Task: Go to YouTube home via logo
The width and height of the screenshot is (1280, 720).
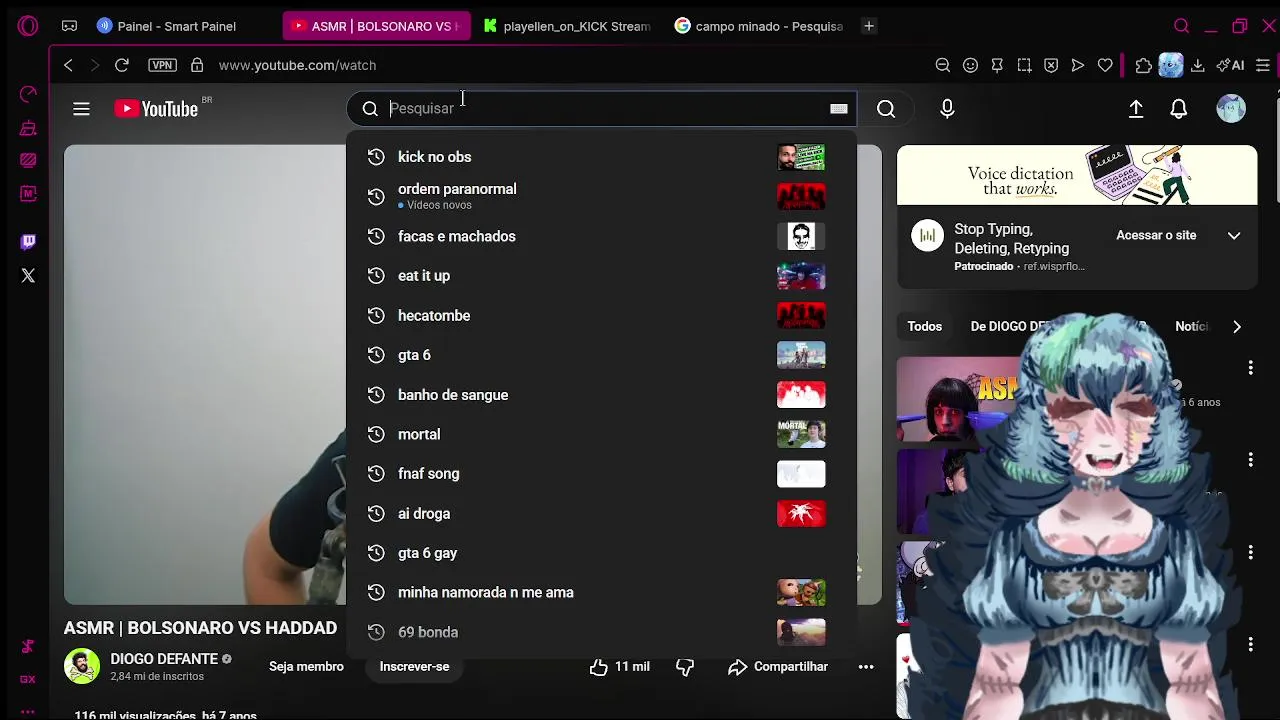Action: [x=156, y=109]
